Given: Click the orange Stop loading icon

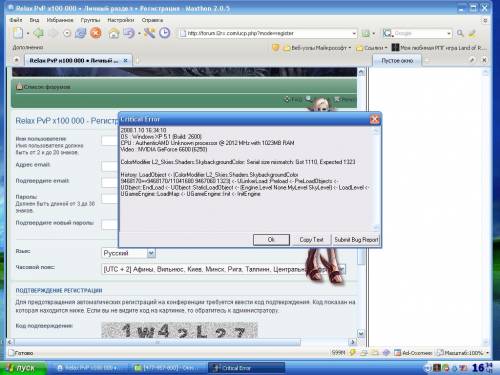Looking at the screenshot, I should click(96, 33).
